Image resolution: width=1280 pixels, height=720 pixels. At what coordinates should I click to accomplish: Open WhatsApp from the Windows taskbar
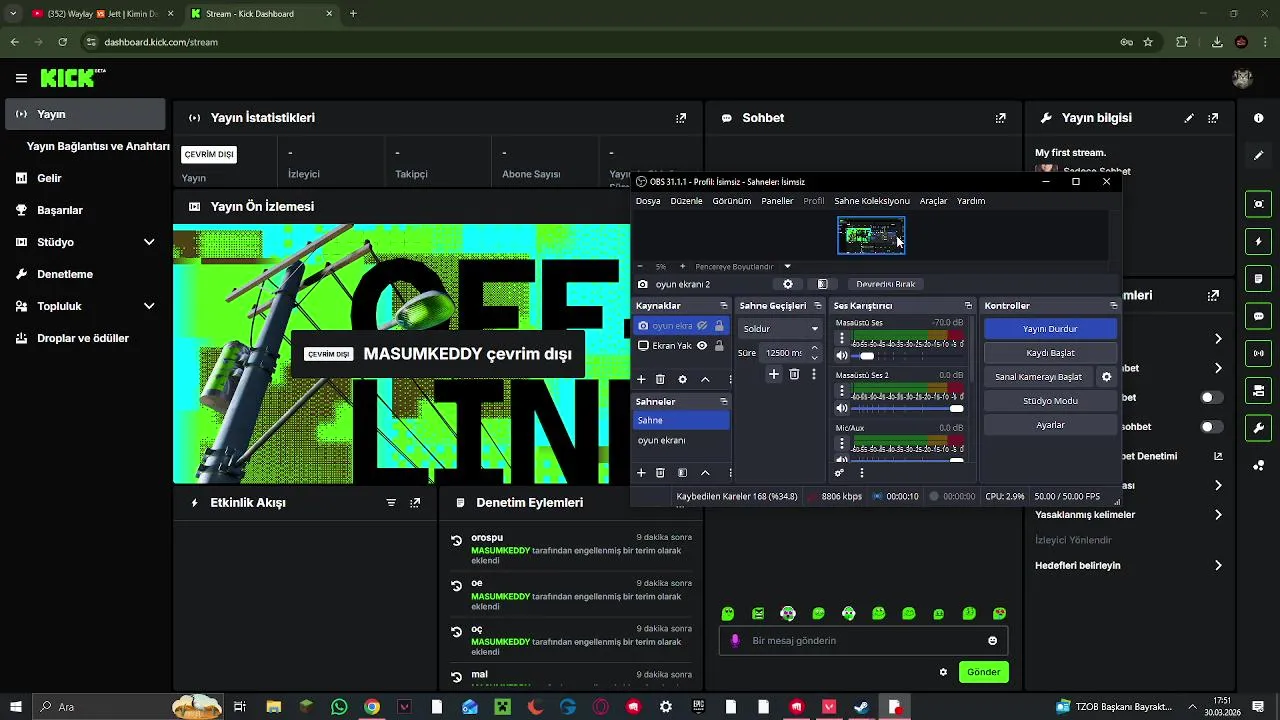pos(339,707)
